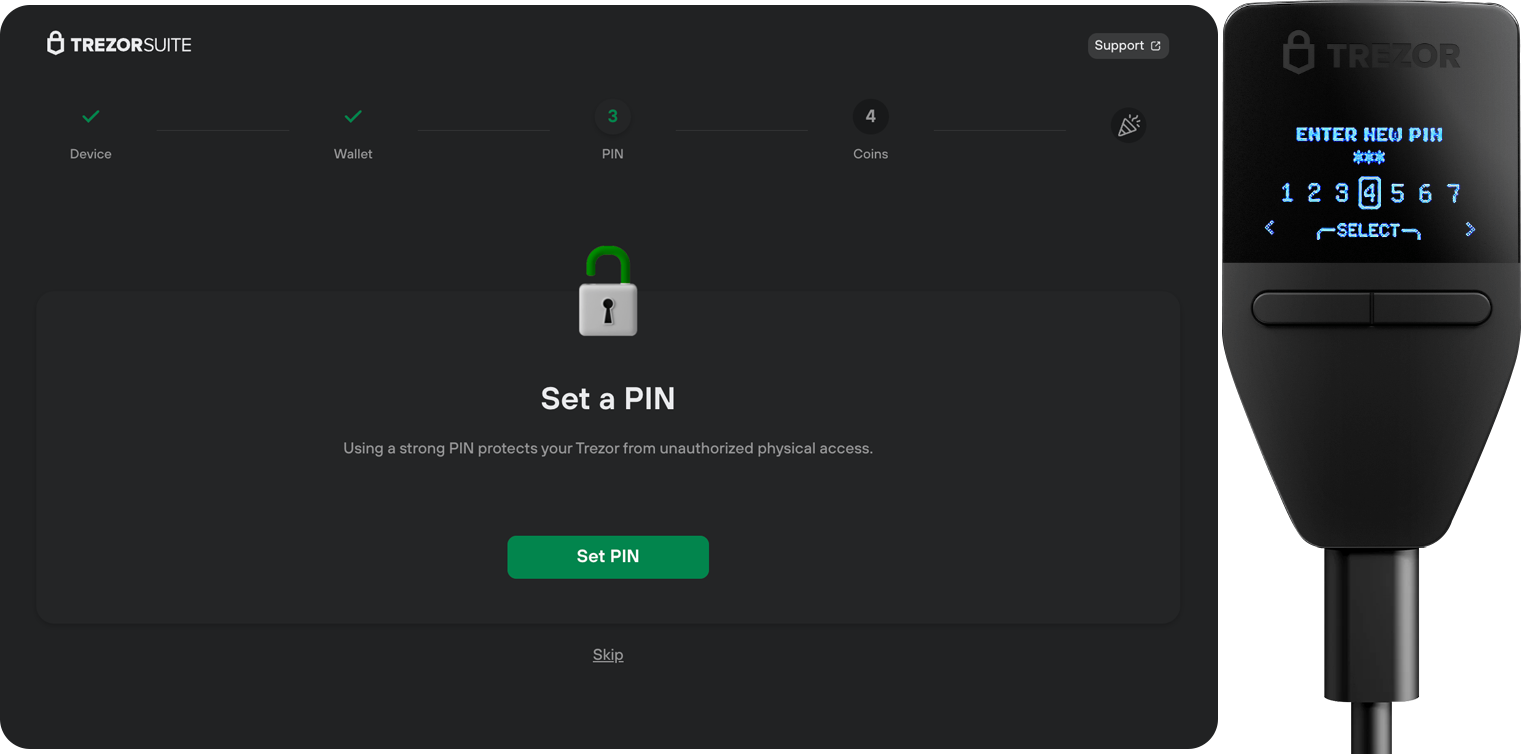Click the left arrow on device screen
Viewport: 1521px width, 754px height.
pyautogui.click(x=1270, y=229)
